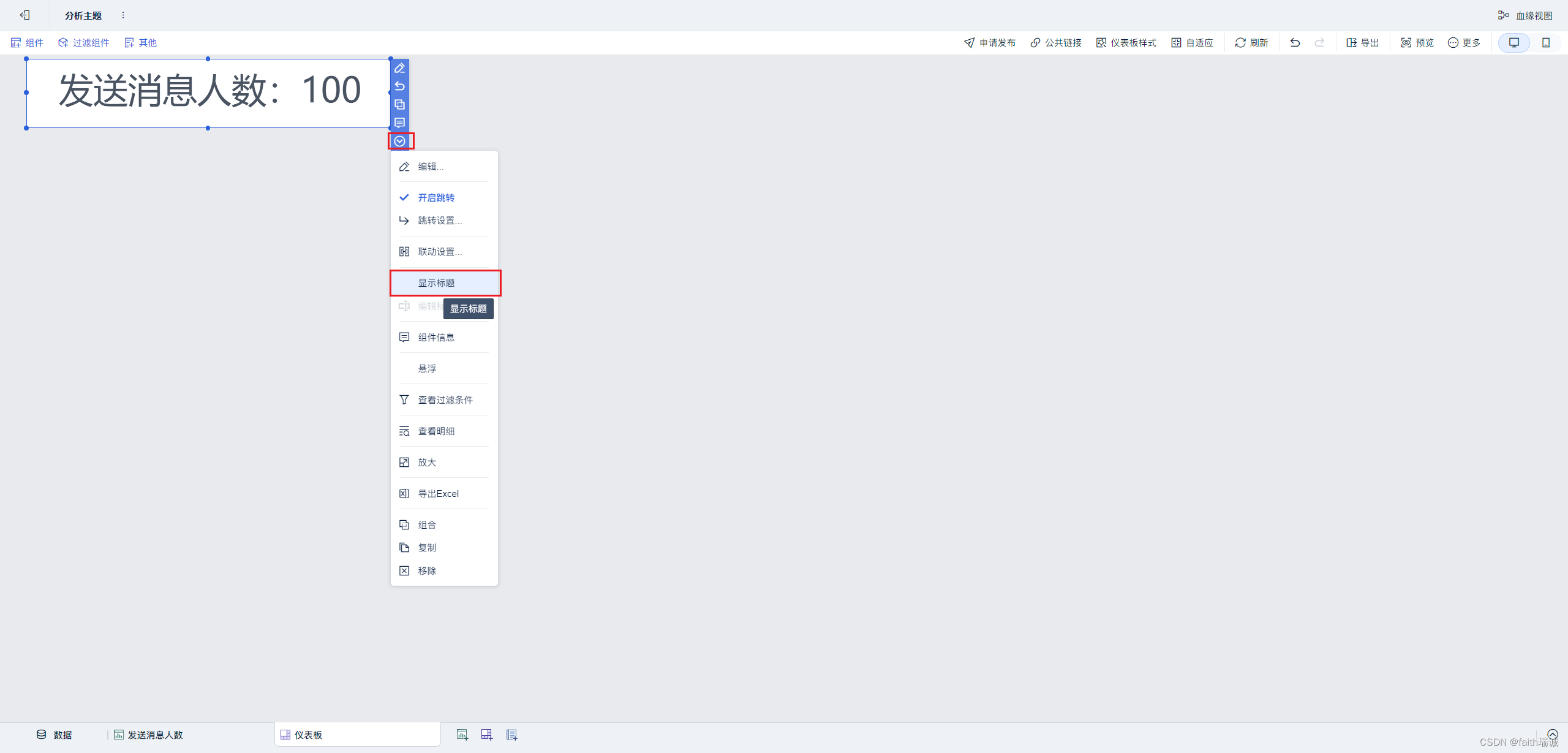The width and height of the screenshot is (1568, 753).
Task: Open 跳转设置... in menu
Action: 444,221
